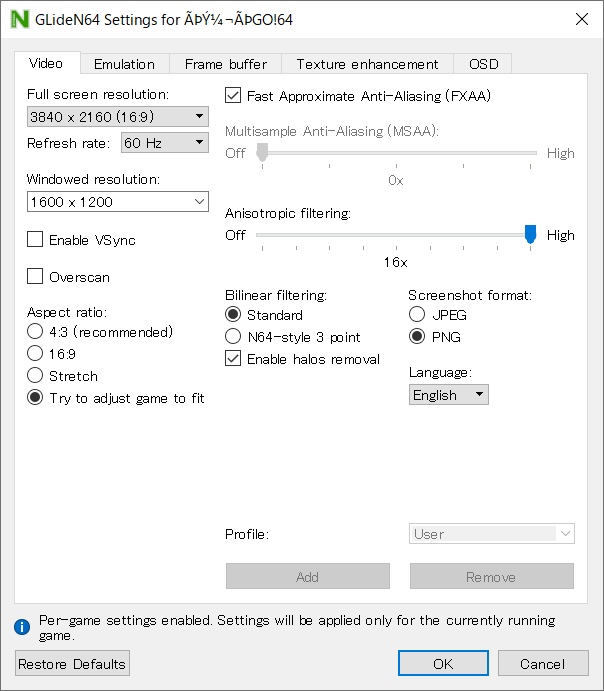The image size is (604, 691).
Task: Close the GLideN64 Settings dialog
Action: coord(582,19)
